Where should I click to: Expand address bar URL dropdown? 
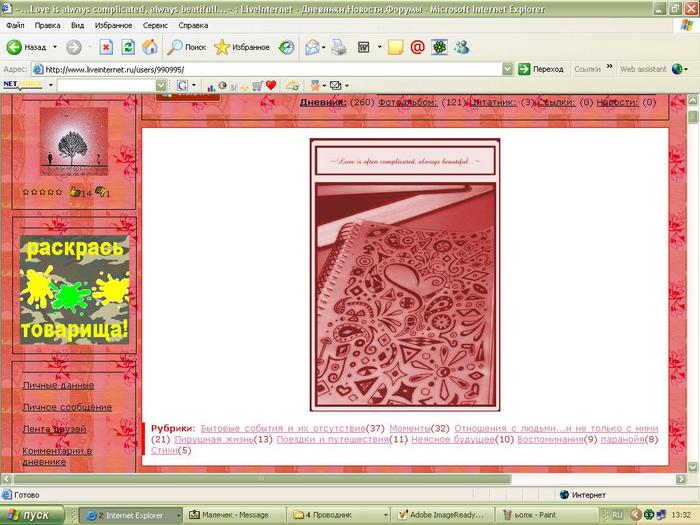click(x=508, y=69)
